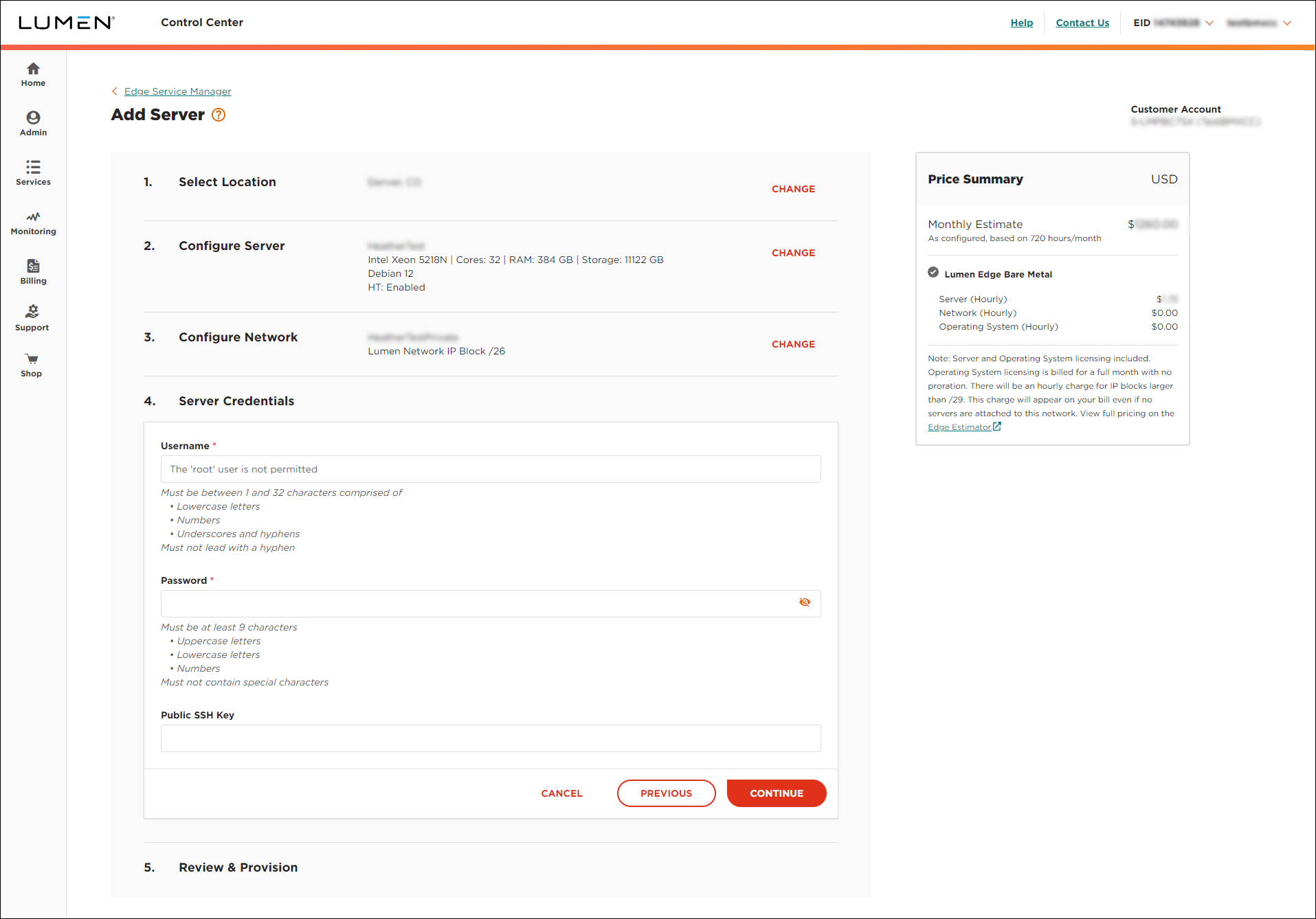Open the Home sidebar icon
This screenshot has height=919, width=1316.
coord(33,69)
